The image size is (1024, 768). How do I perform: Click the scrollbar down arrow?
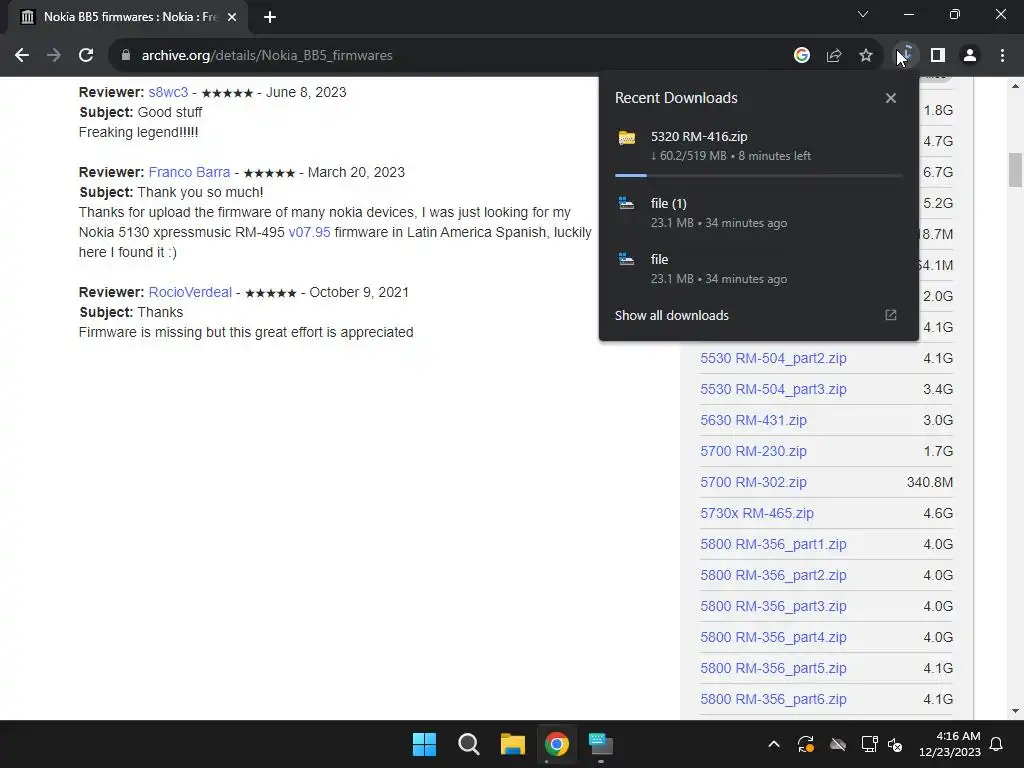pyautogui.click(x=1015, y=712)
